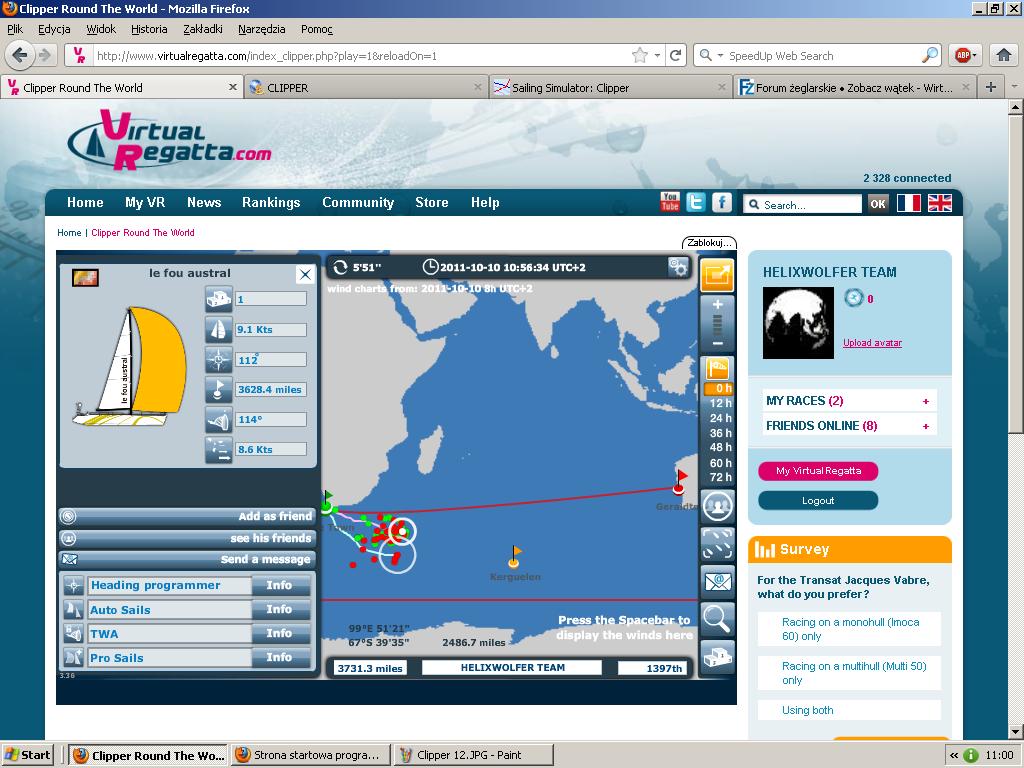This screenshot has width=1024, height=768.
Task: Open the browser search engine dropdown
Action: tap(711, 56)
